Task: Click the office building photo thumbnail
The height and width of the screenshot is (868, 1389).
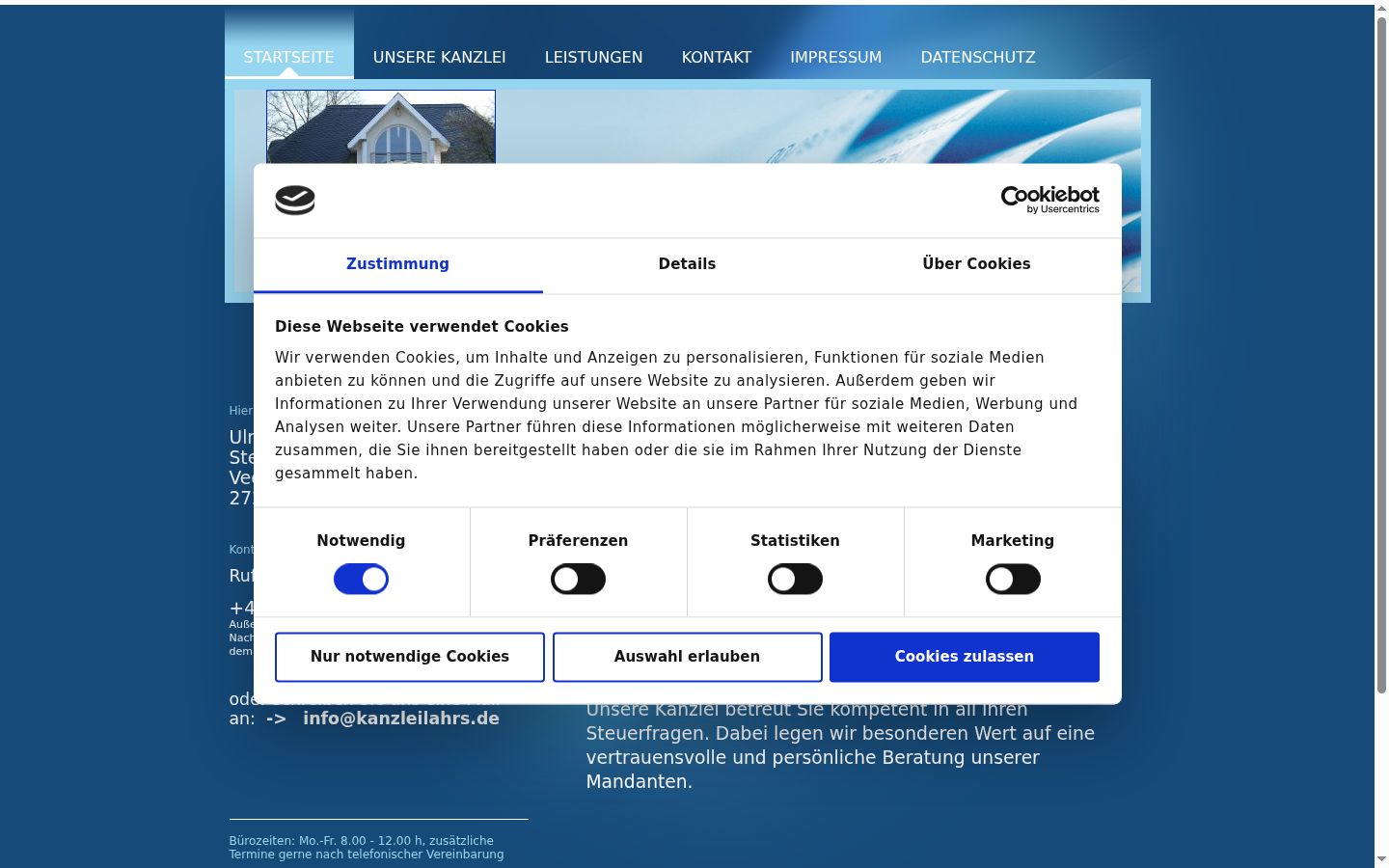Action: pyautogui.click(x=381, y=126)
